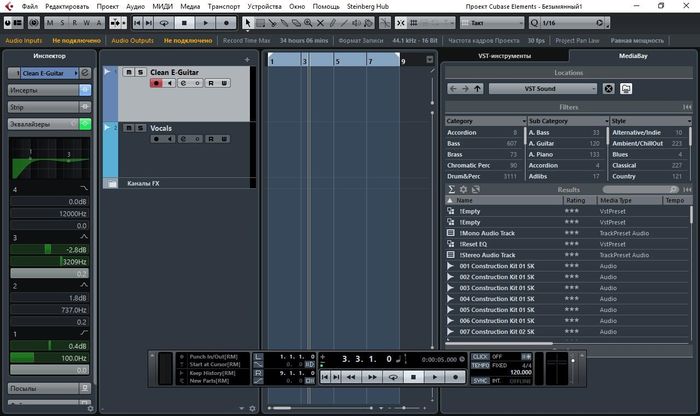This screenshot has height=416, width=700.
Task: Toggle Snap to Zero Crossing button
Action: 385,23
